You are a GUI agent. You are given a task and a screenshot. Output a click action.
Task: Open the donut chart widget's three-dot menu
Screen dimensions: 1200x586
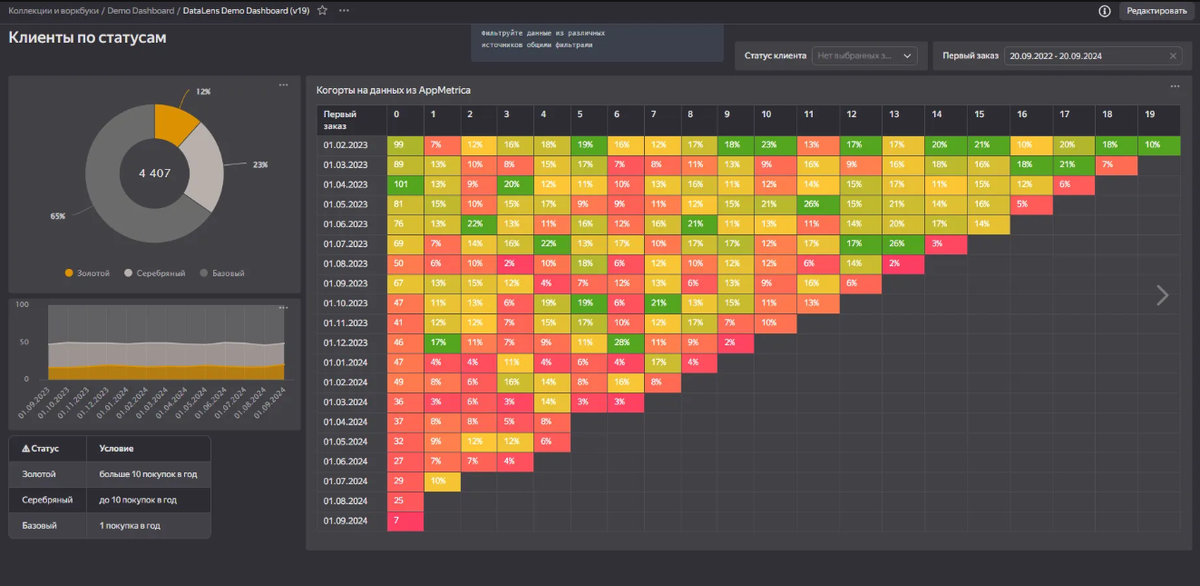[x=283, y=85]
